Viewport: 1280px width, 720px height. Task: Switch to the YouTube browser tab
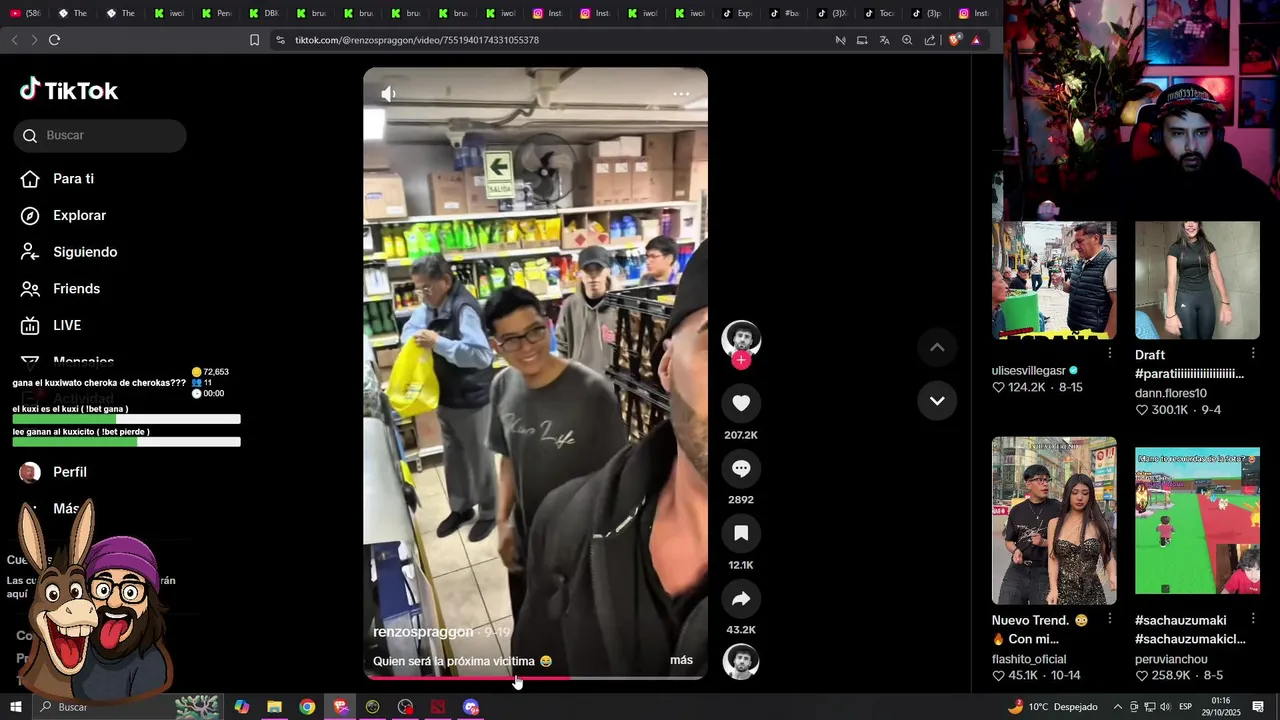click(x=26, y=13)
